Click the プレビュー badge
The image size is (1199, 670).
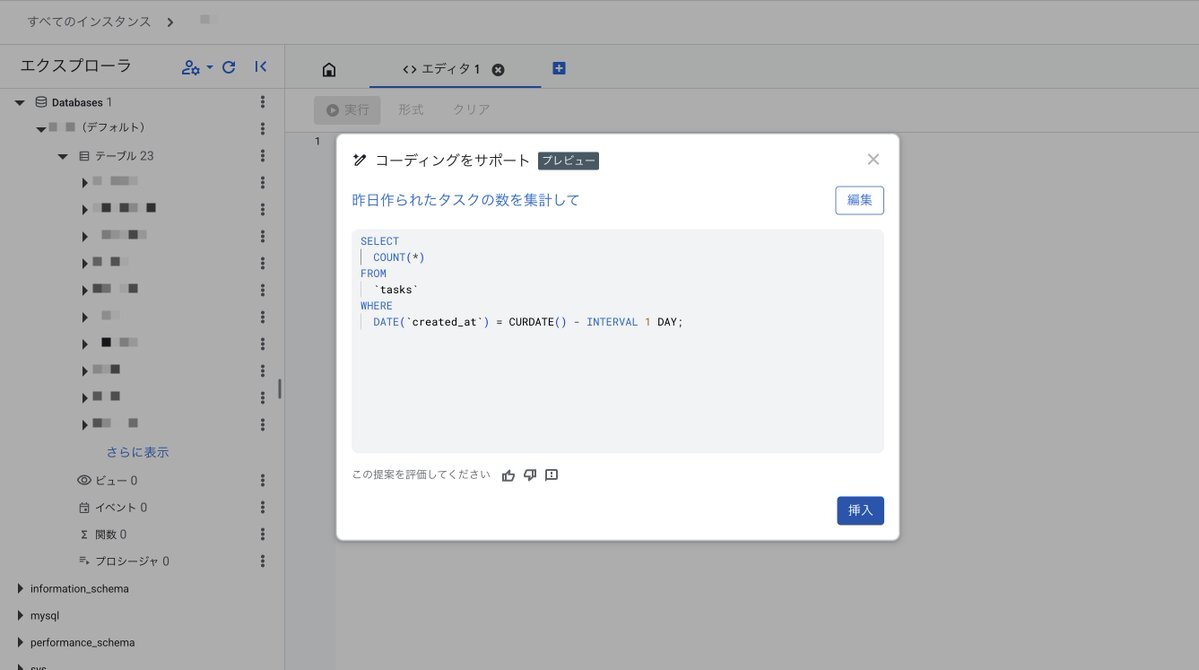pyautogui.click(x=568, y=161)
